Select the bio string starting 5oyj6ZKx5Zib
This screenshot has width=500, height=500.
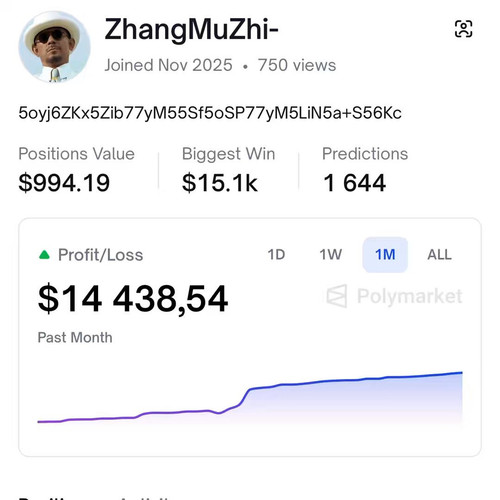(210, 113)
